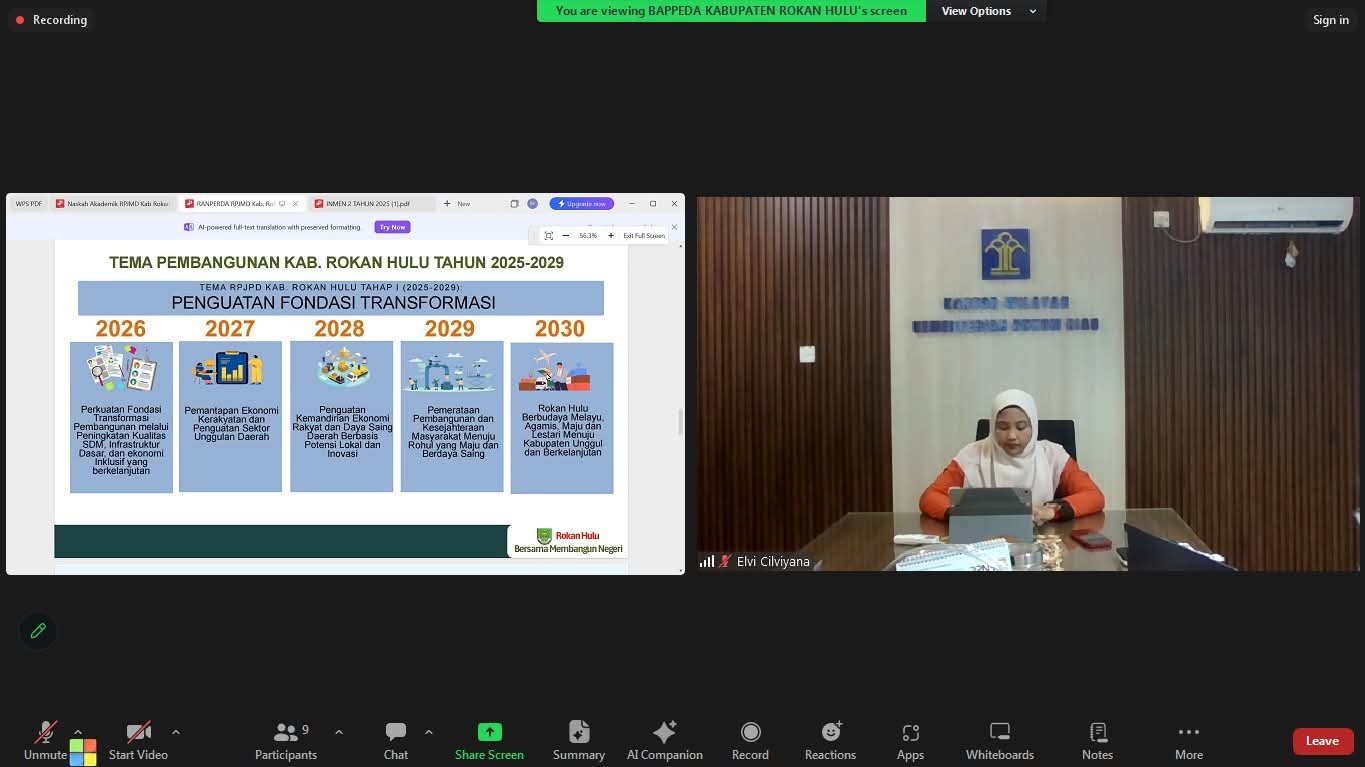Click the green annotation pencil icon
1365x767 pixels.
38,631
